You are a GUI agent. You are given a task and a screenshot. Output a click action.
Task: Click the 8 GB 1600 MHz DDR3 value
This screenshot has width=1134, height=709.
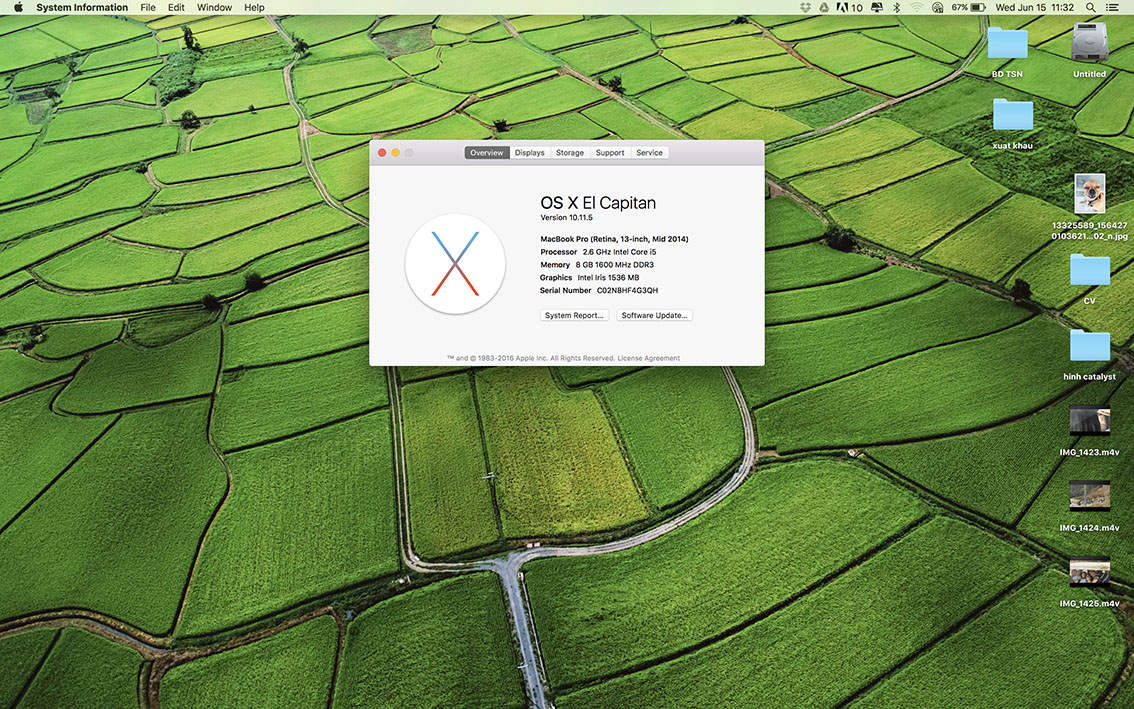tap(615, 265)
